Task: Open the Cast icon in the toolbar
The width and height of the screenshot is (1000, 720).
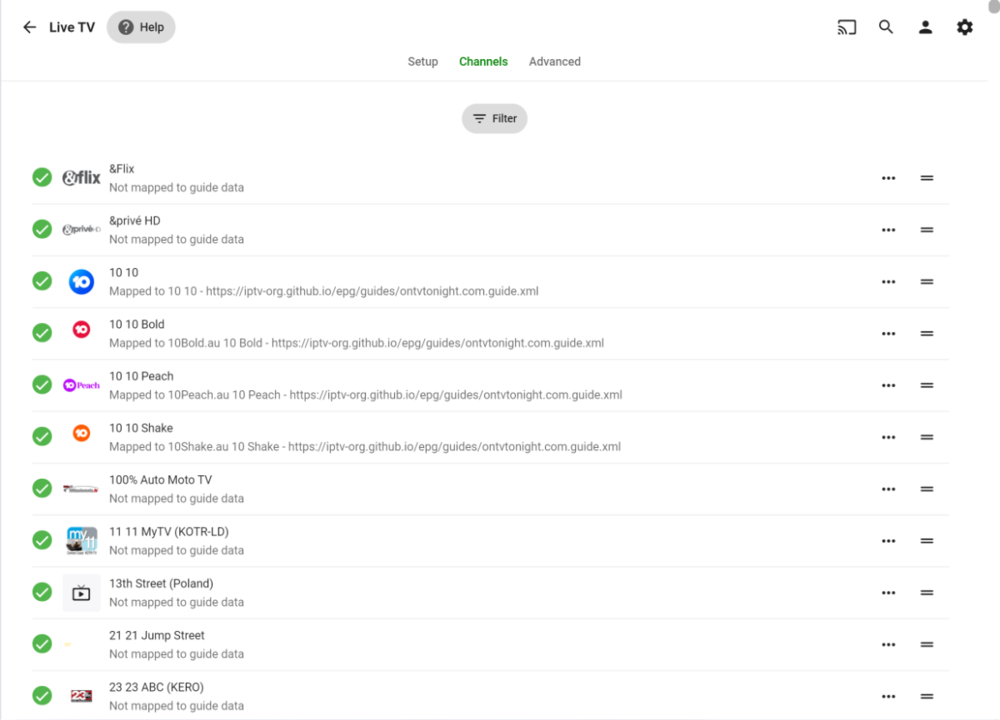Action: point(846,27)
